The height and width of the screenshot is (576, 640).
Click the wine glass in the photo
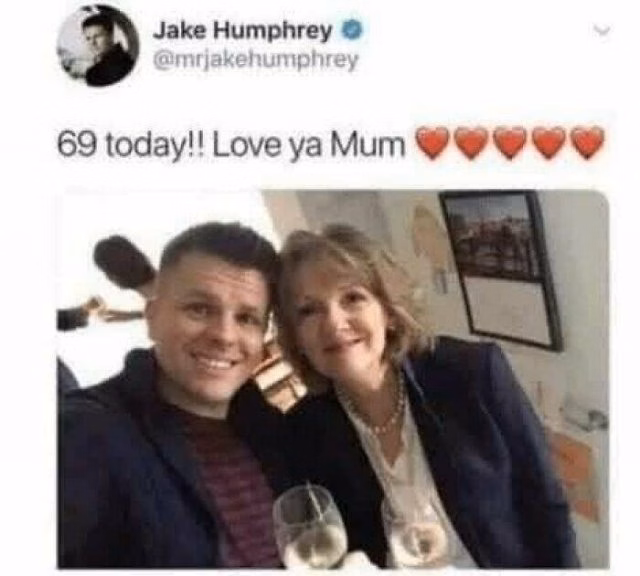[x=310, y=529]
